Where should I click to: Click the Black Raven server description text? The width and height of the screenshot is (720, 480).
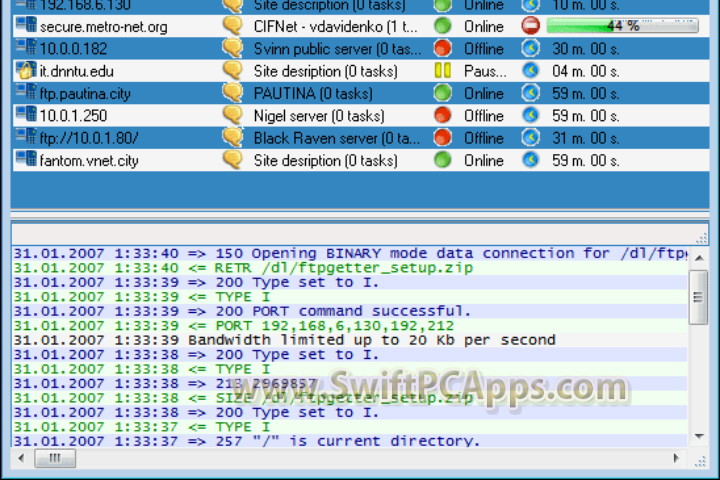(337, 138)
